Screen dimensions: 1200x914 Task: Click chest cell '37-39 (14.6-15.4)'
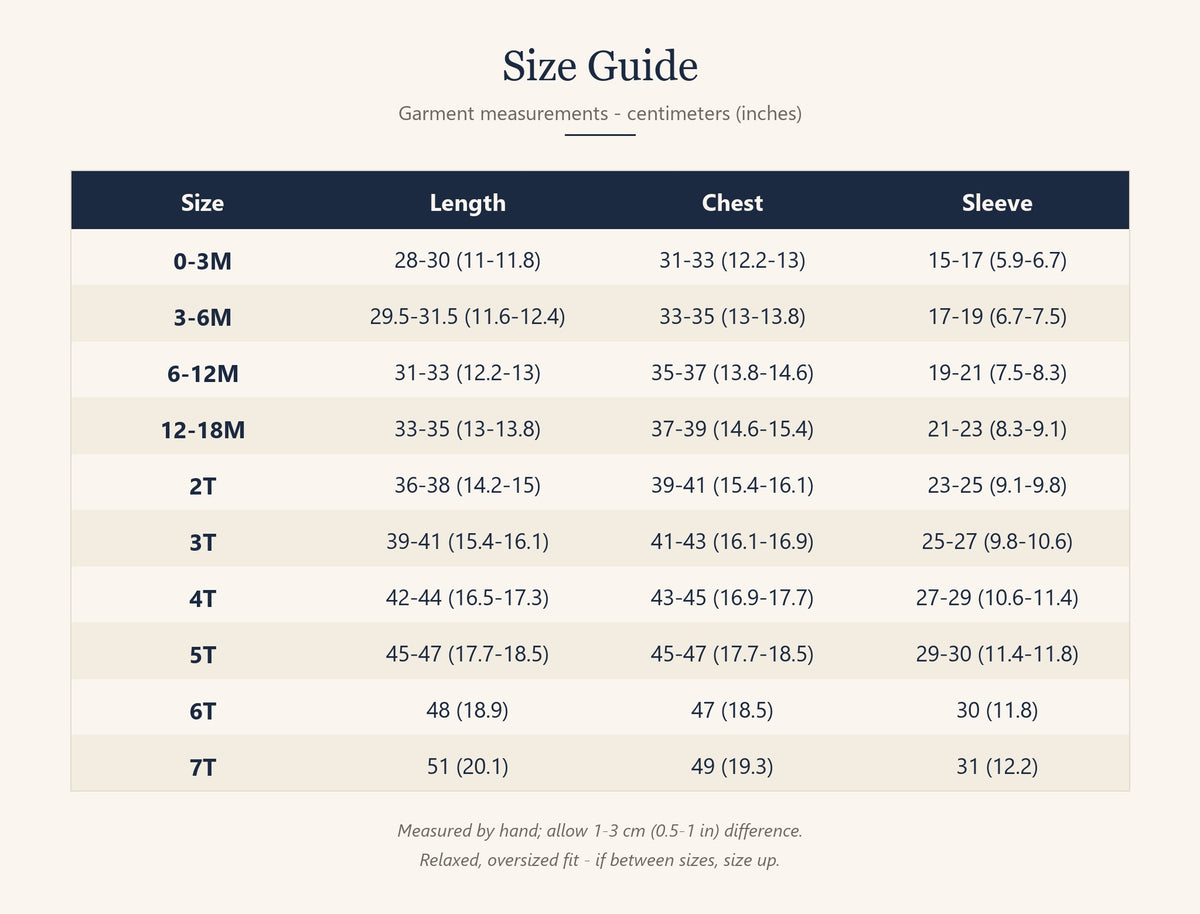[732, 429]
